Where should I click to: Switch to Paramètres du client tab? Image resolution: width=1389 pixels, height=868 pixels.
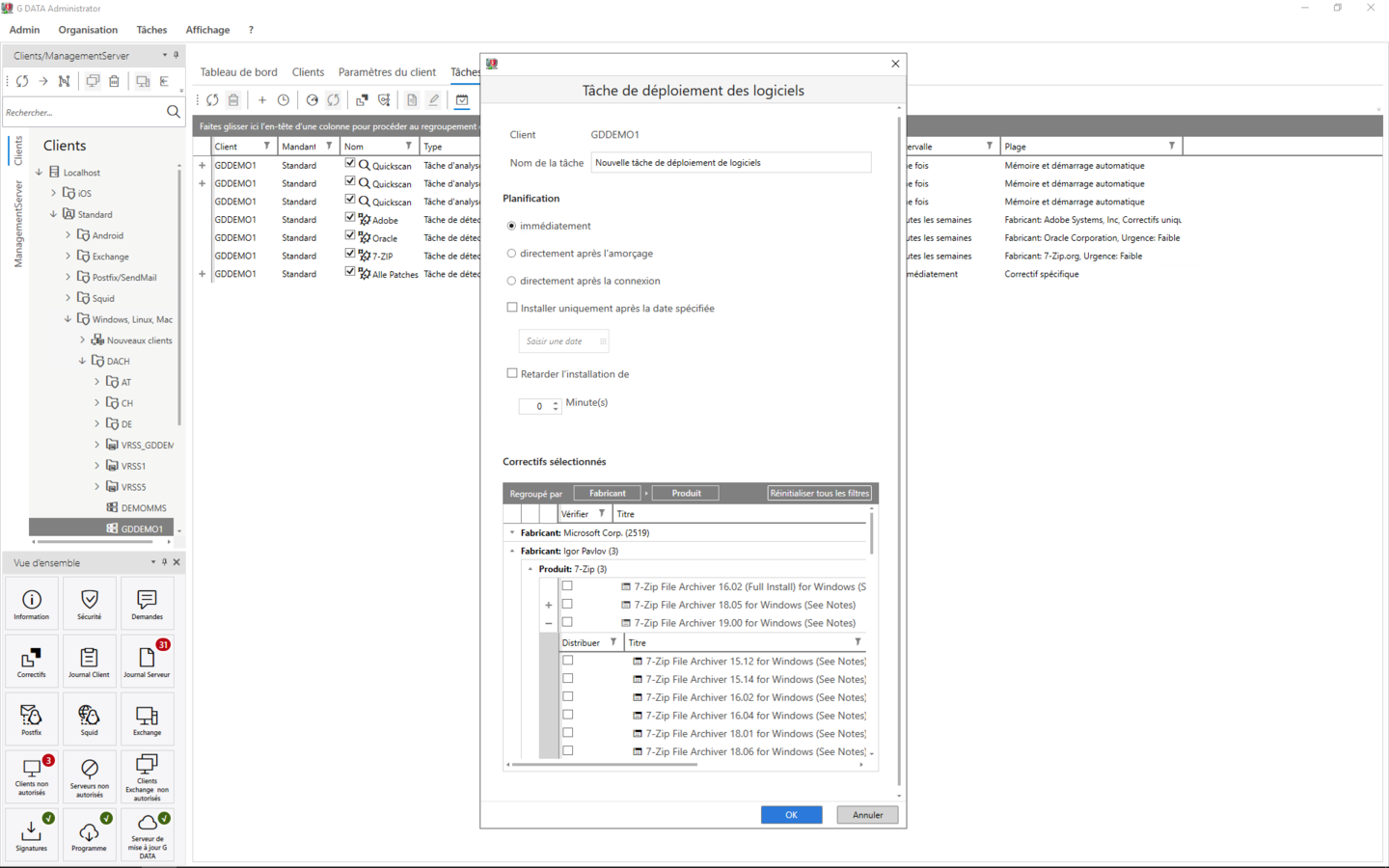click(x=387, y=72)
